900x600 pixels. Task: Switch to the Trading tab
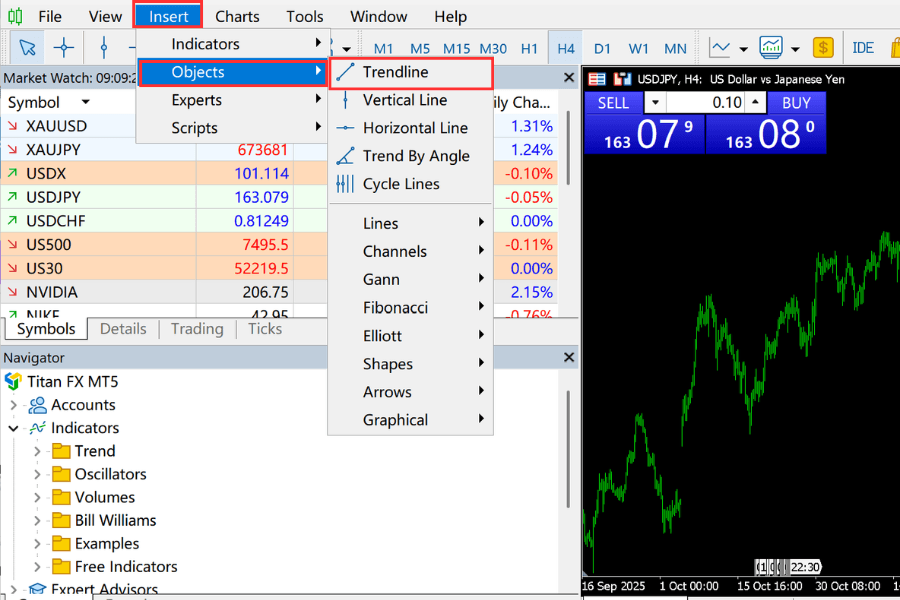(x=197, y=329)
